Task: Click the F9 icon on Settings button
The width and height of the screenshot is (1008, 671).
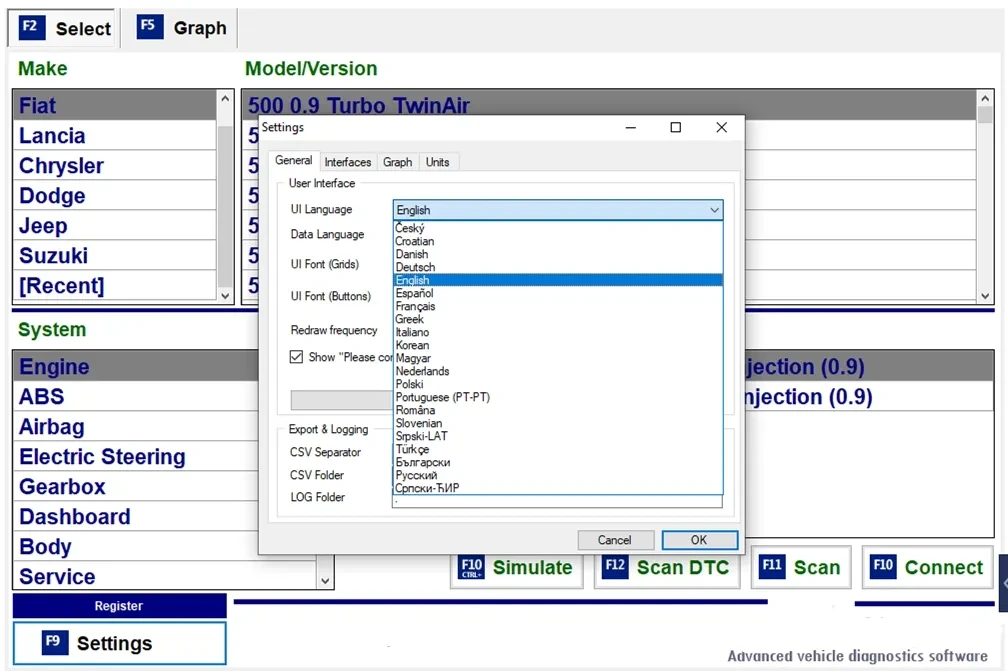Action: point(55,642)
